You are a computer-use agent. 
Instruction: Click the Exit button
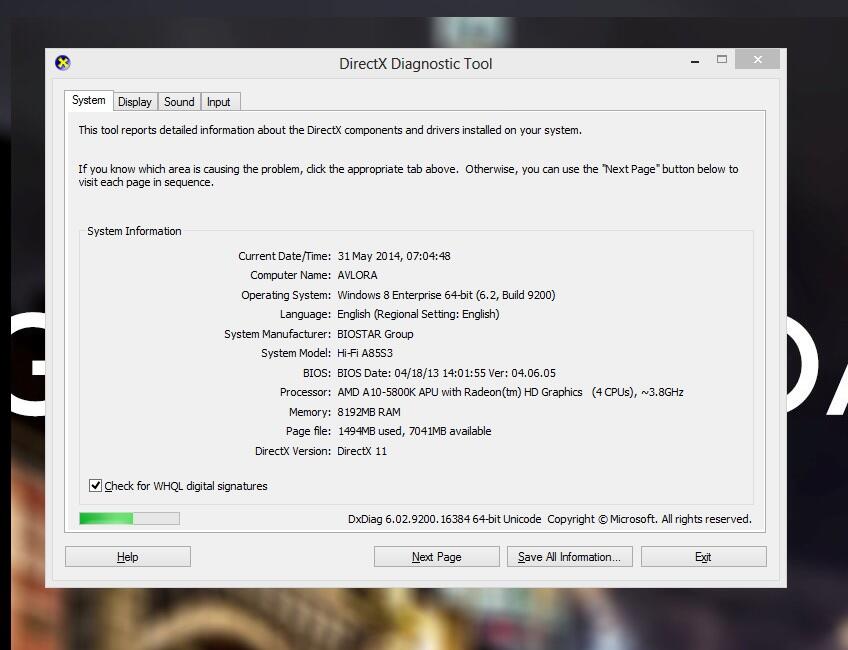point(704,556)
